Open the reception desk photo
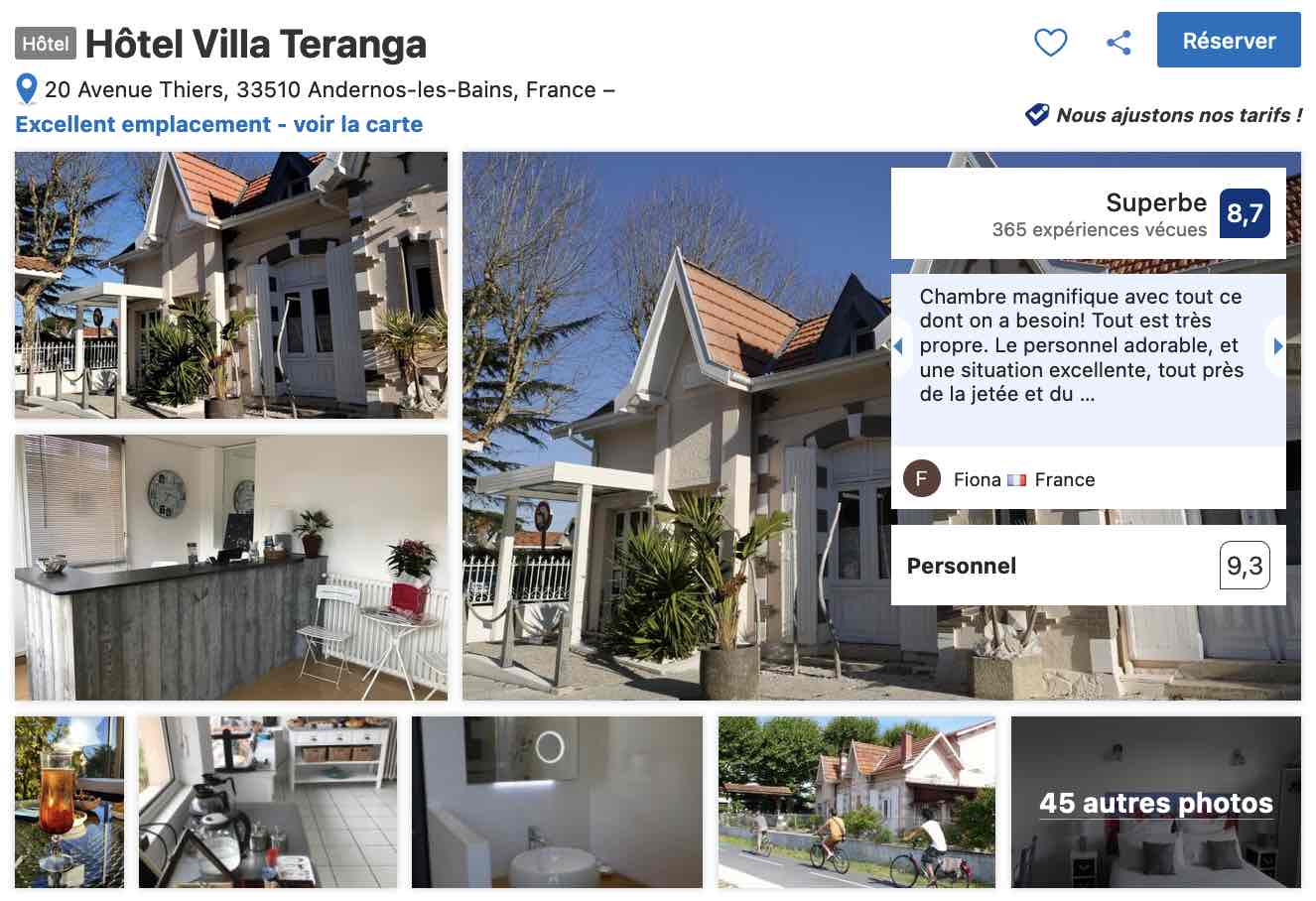1316x901 pixels. (231, 568)
